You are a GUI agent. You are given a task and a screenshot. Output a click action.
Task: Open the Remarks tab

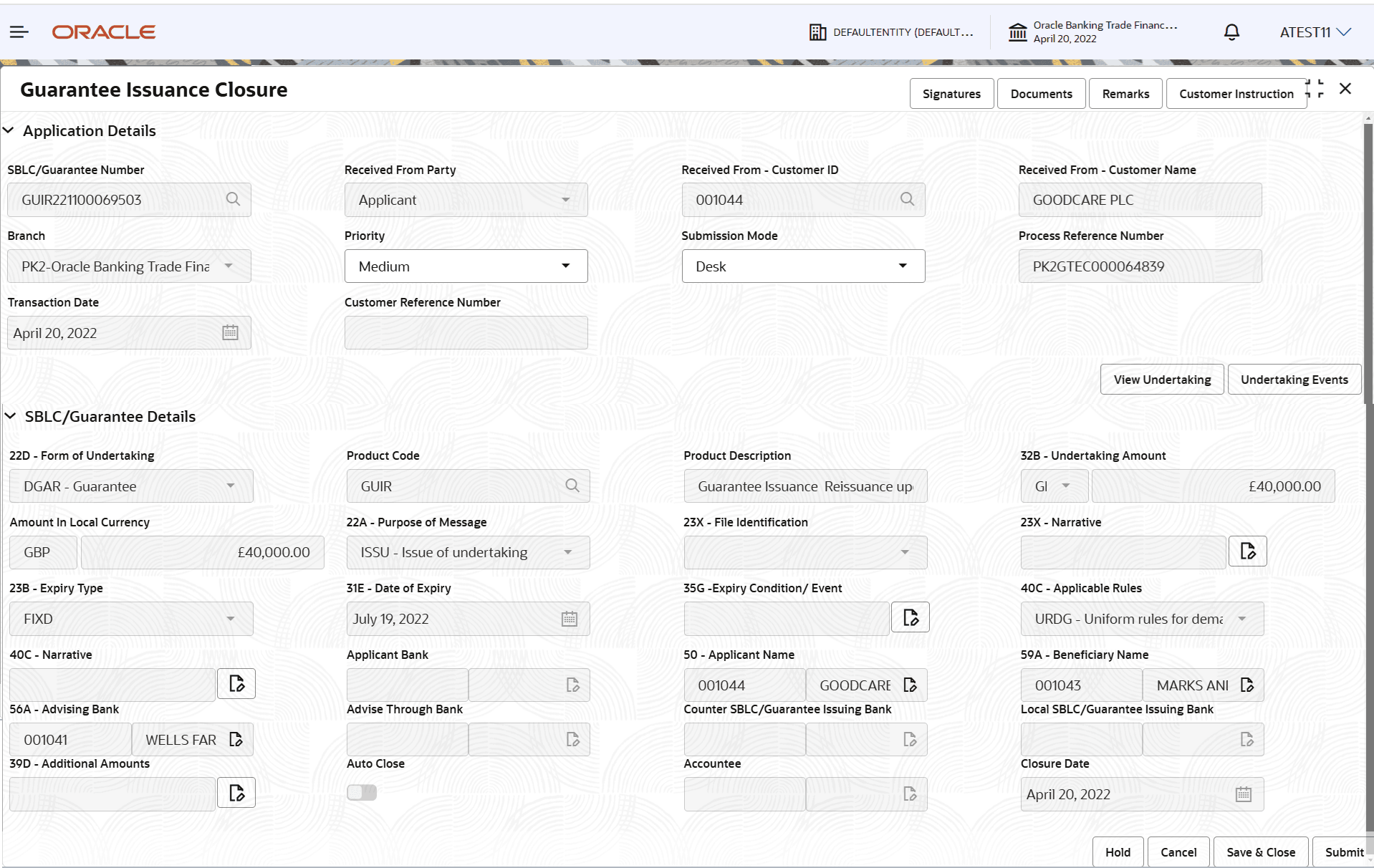1125,94
